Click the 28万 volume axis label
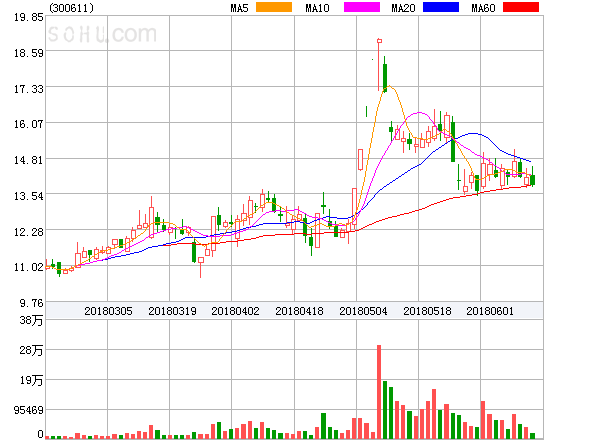This screenshot has width=600, height=440. [31, 350]
